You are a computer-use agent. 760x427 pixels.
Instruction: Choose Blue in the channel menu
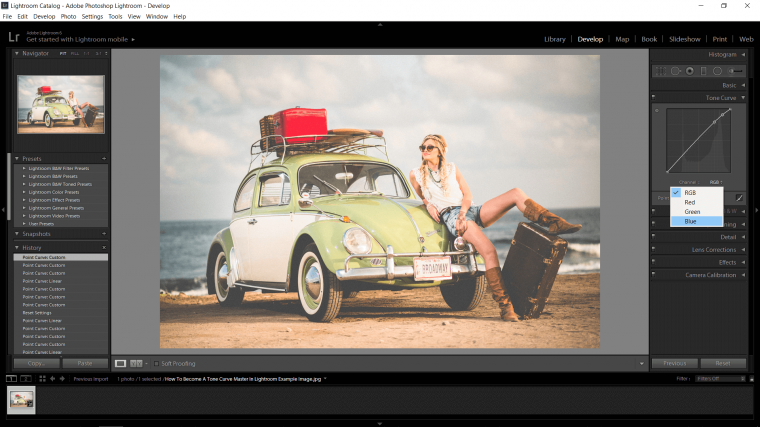(x=697, y=221)
